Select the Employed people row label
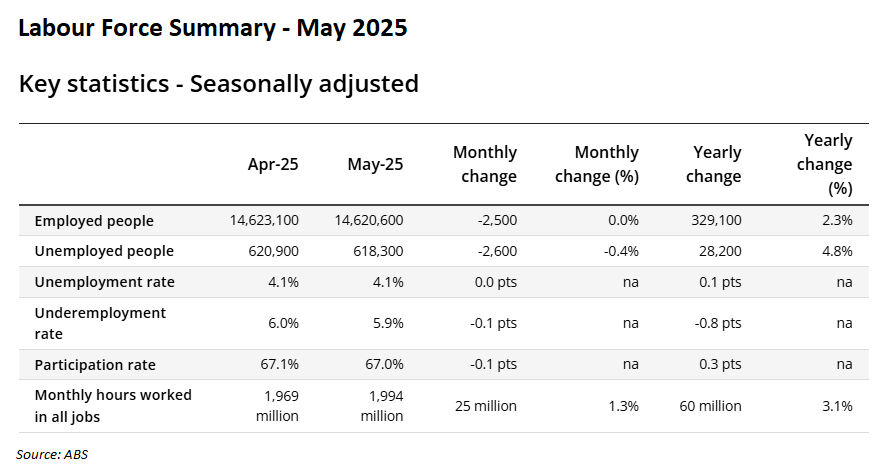 click(x=94, y=221)
